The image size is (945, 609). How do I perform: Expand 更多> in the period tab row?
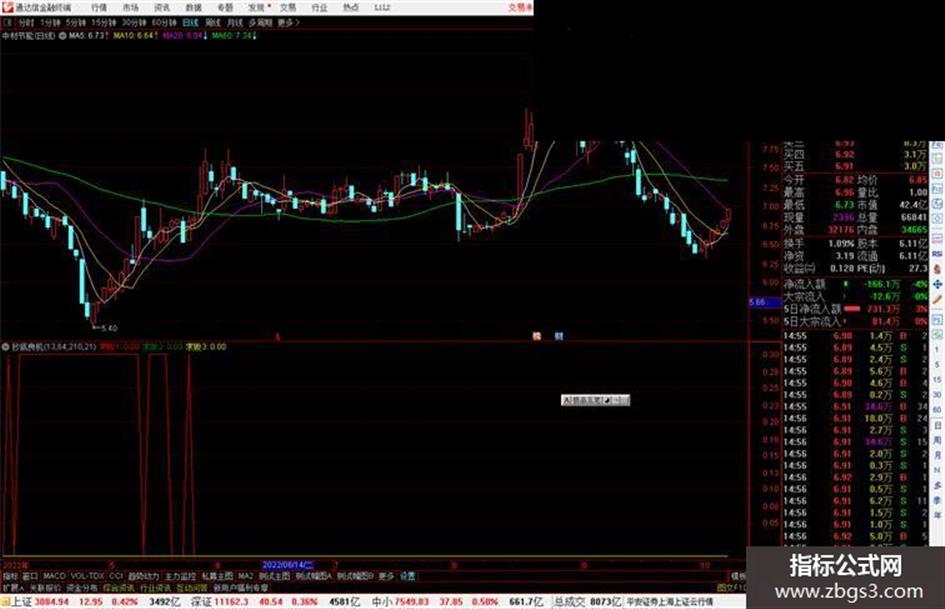click(x=289, y=23)
